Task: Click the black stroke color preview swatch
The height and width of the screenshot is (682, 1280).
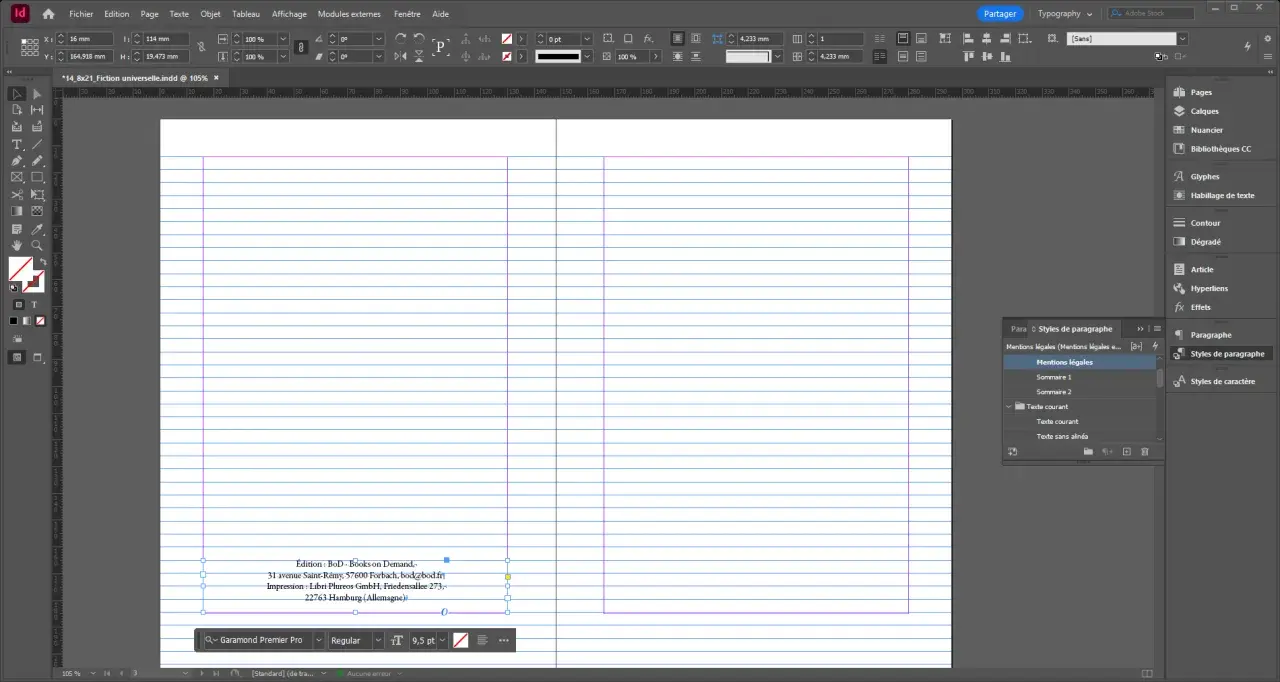Action: tap(558, 57)
